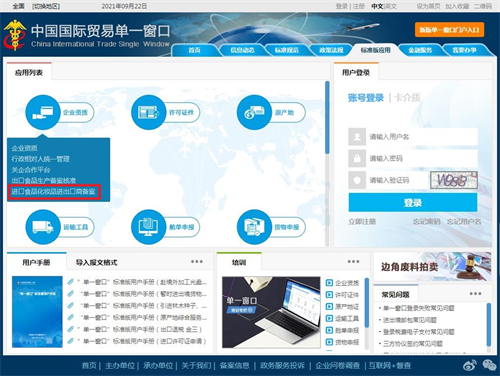Play the 舱单申报 training video icon
The width and height of the screenshot is (500, 376).
click(x=329, y=330)
